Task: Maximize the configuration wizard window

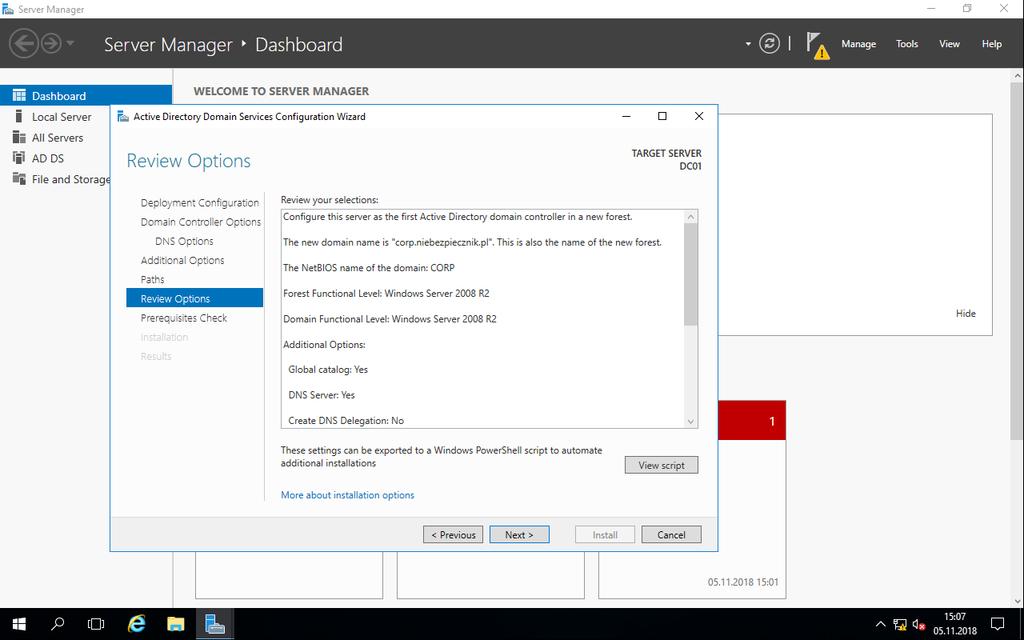Action: [662, 116]
